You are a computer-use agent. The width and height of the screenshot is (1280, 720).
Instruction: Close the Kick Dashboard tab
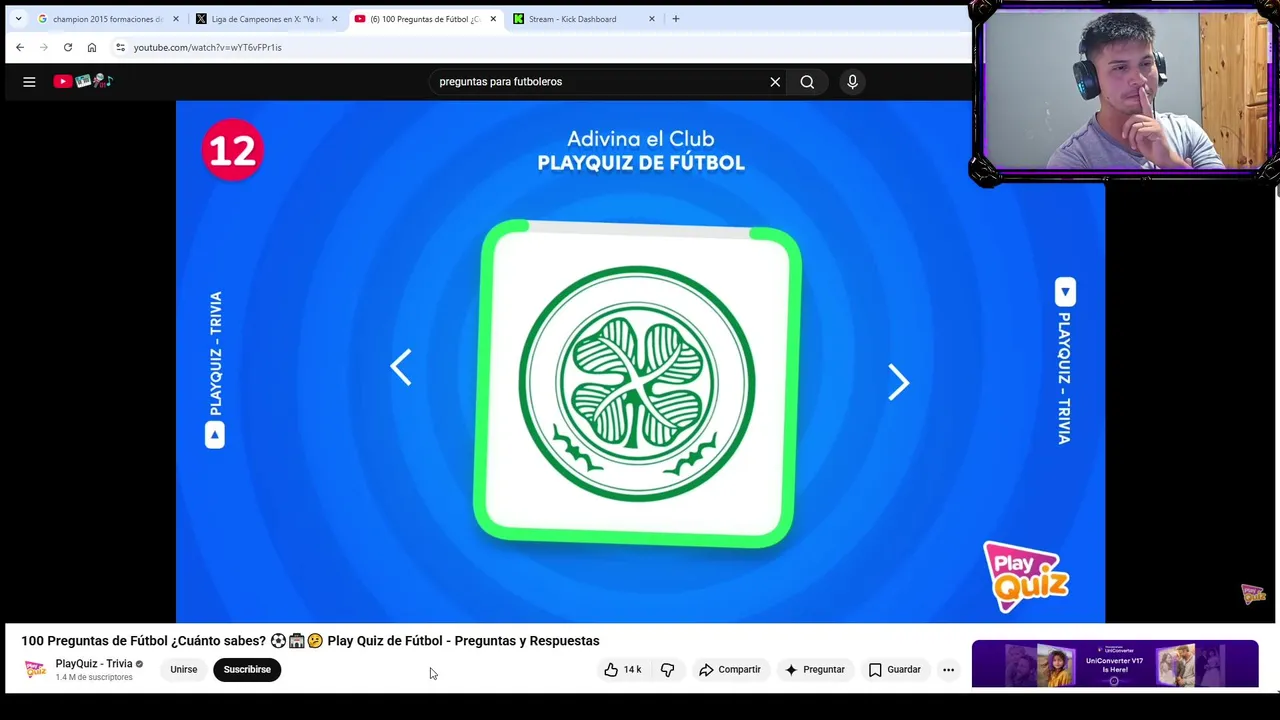(x=652, y=19)
